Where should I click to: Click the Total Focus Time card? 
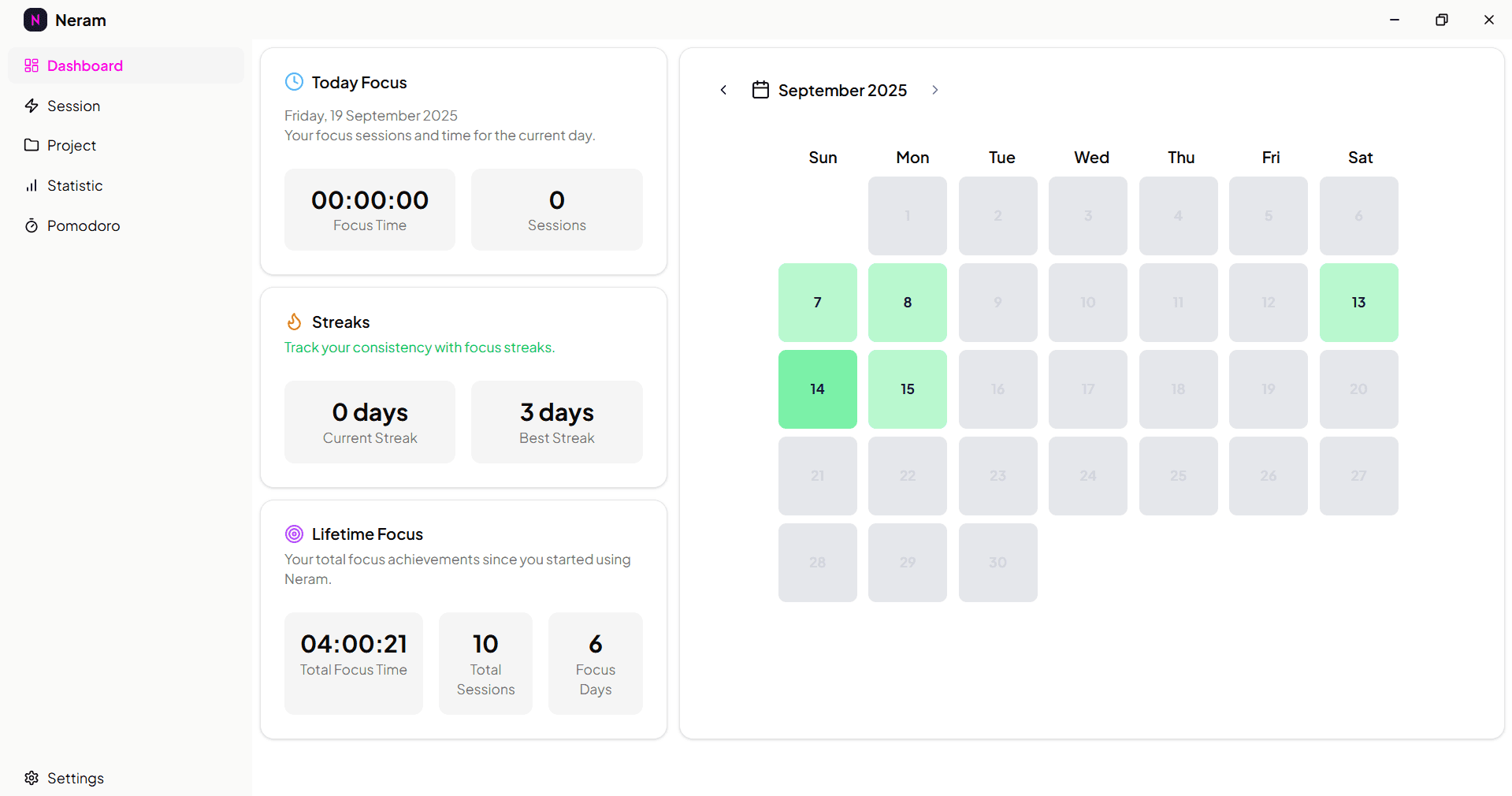tap(353, 663)
